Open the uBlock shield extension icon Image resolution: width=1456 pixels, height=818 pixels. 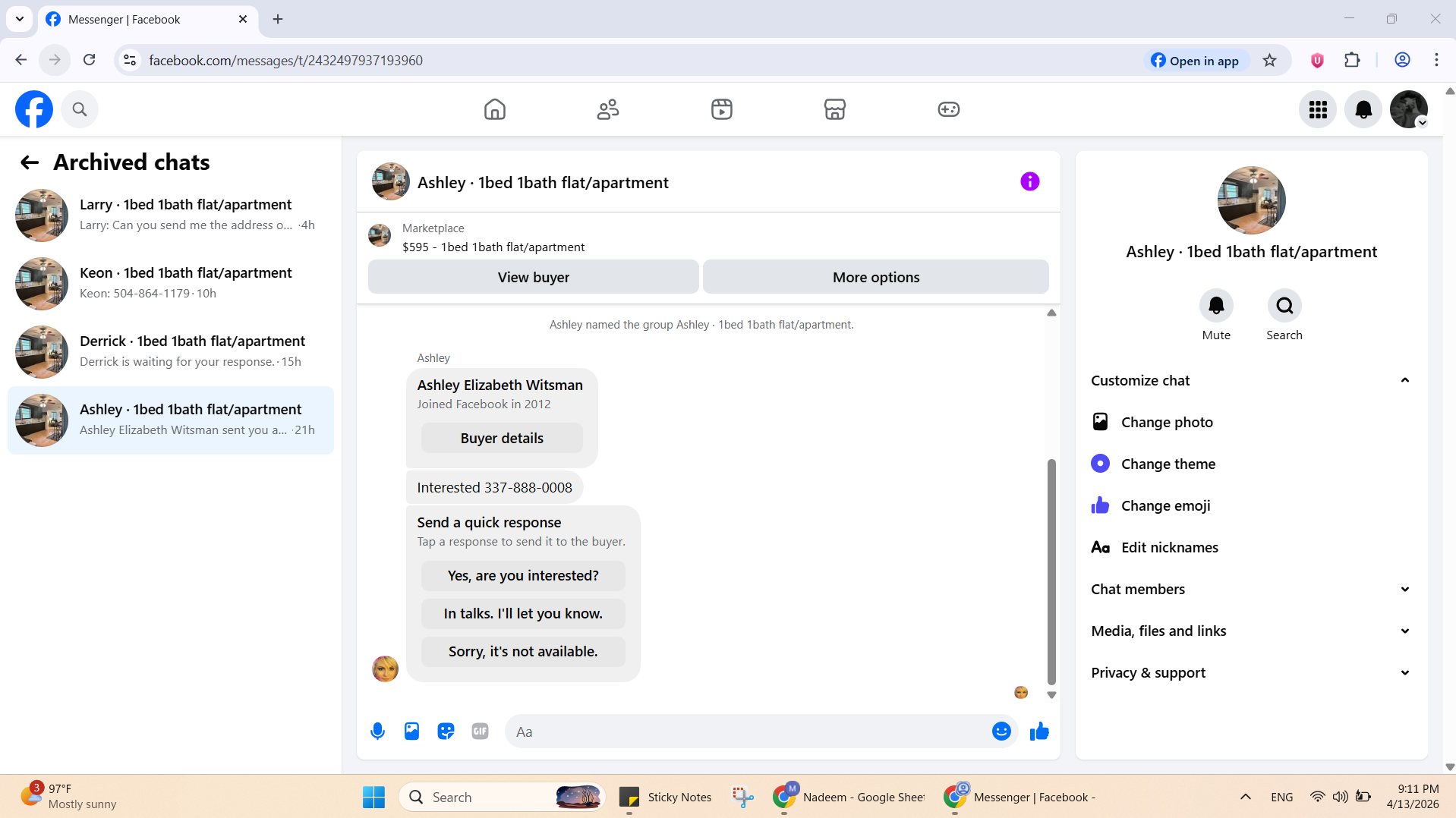(x=1317, y=61)
